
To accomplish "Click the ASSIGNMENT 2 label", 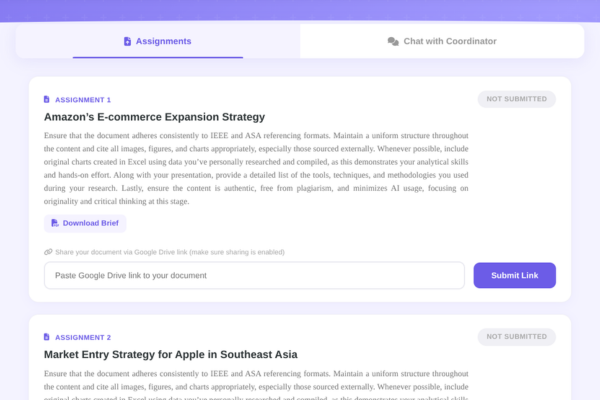I will (x=83, y=338).
